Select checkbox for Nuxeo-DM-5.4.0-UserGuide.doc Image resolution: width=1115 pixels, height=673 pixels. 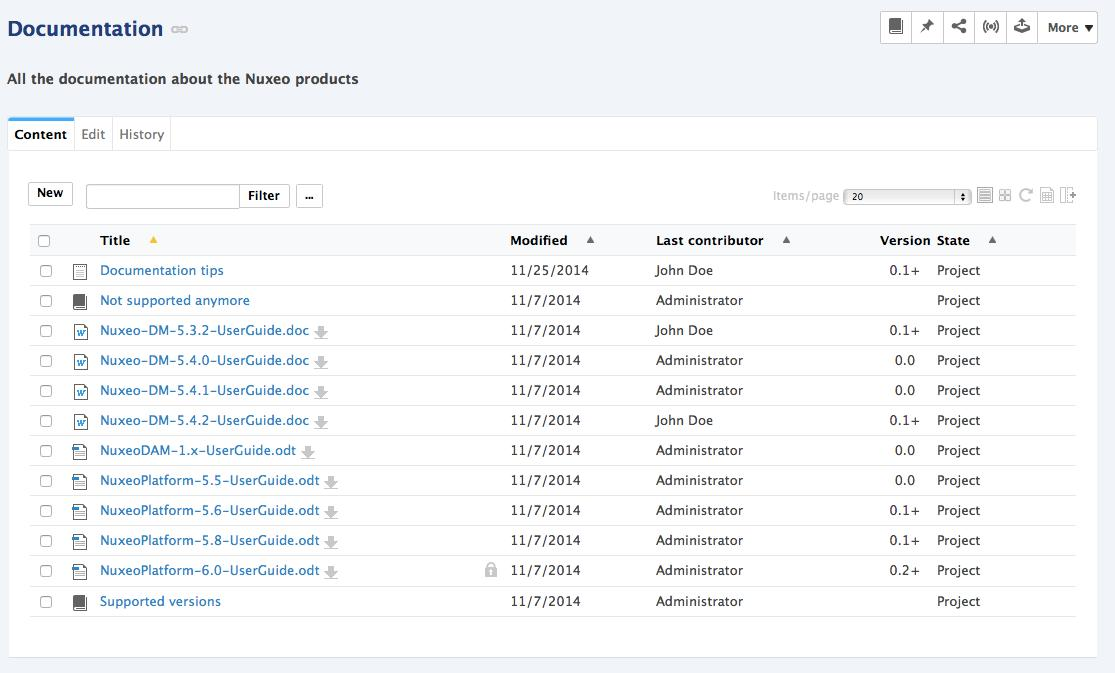tap(46, 361)
